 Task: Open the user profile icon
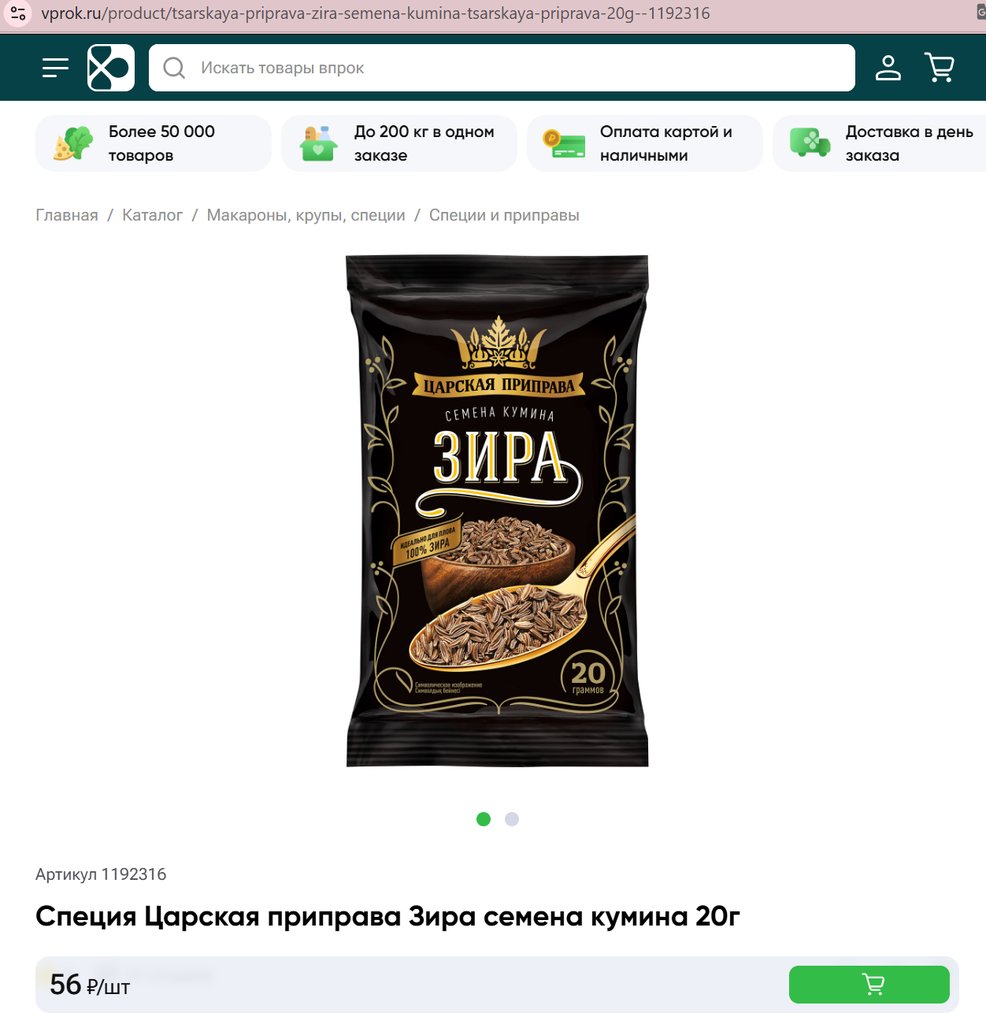888,68
